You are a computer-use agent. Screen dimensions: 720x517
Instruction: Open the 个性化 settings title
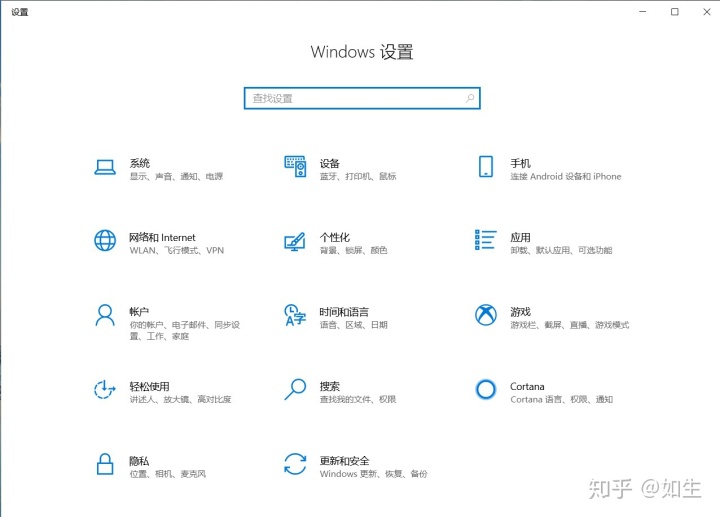335,237
